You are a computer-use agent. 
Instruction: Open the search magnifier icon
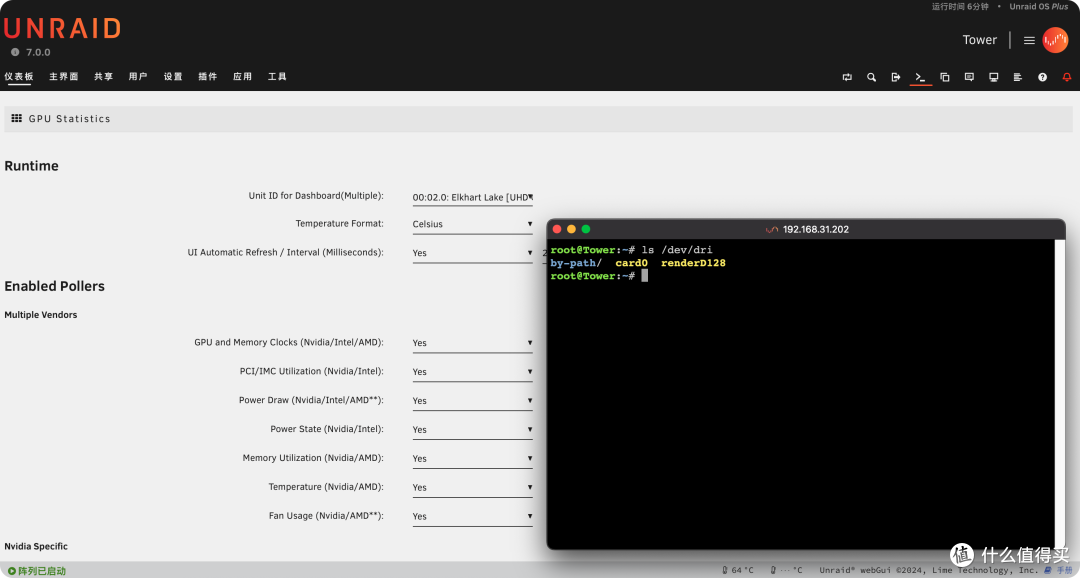871,77
